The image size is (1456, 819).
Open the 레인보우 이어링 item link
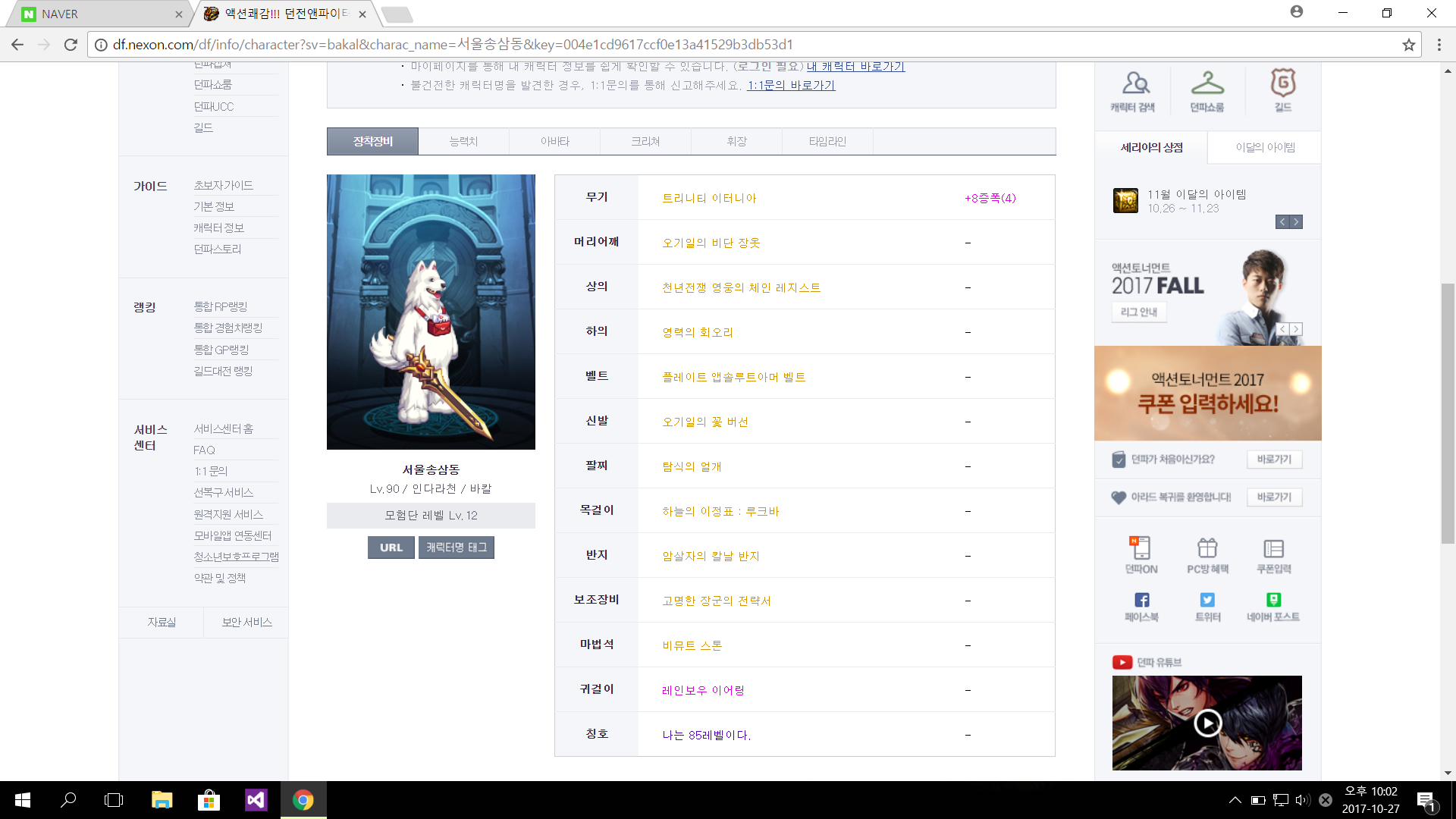pos(703,690)
